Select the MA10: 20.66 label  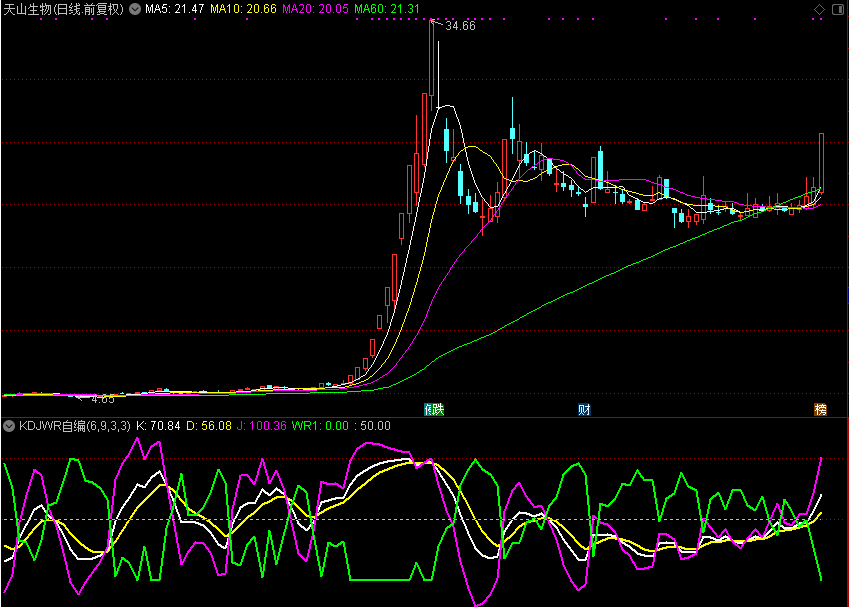click(x=243, y=9)
